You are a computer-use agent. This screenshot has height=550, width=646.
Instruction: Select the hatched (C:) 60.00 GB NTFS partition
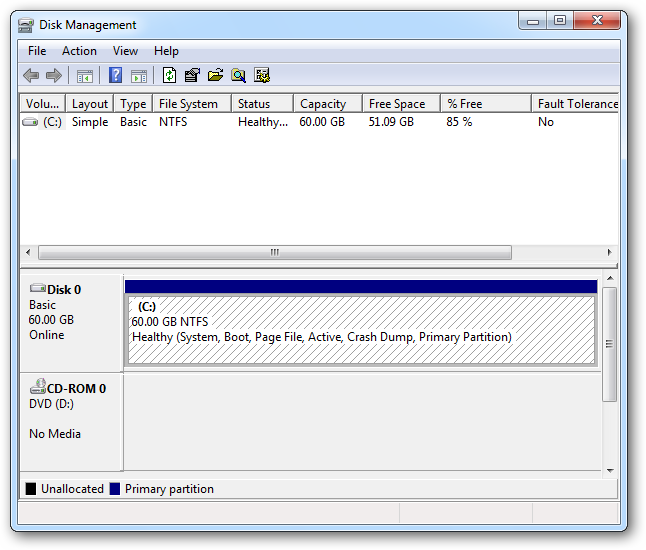click(x=361, y=330)
